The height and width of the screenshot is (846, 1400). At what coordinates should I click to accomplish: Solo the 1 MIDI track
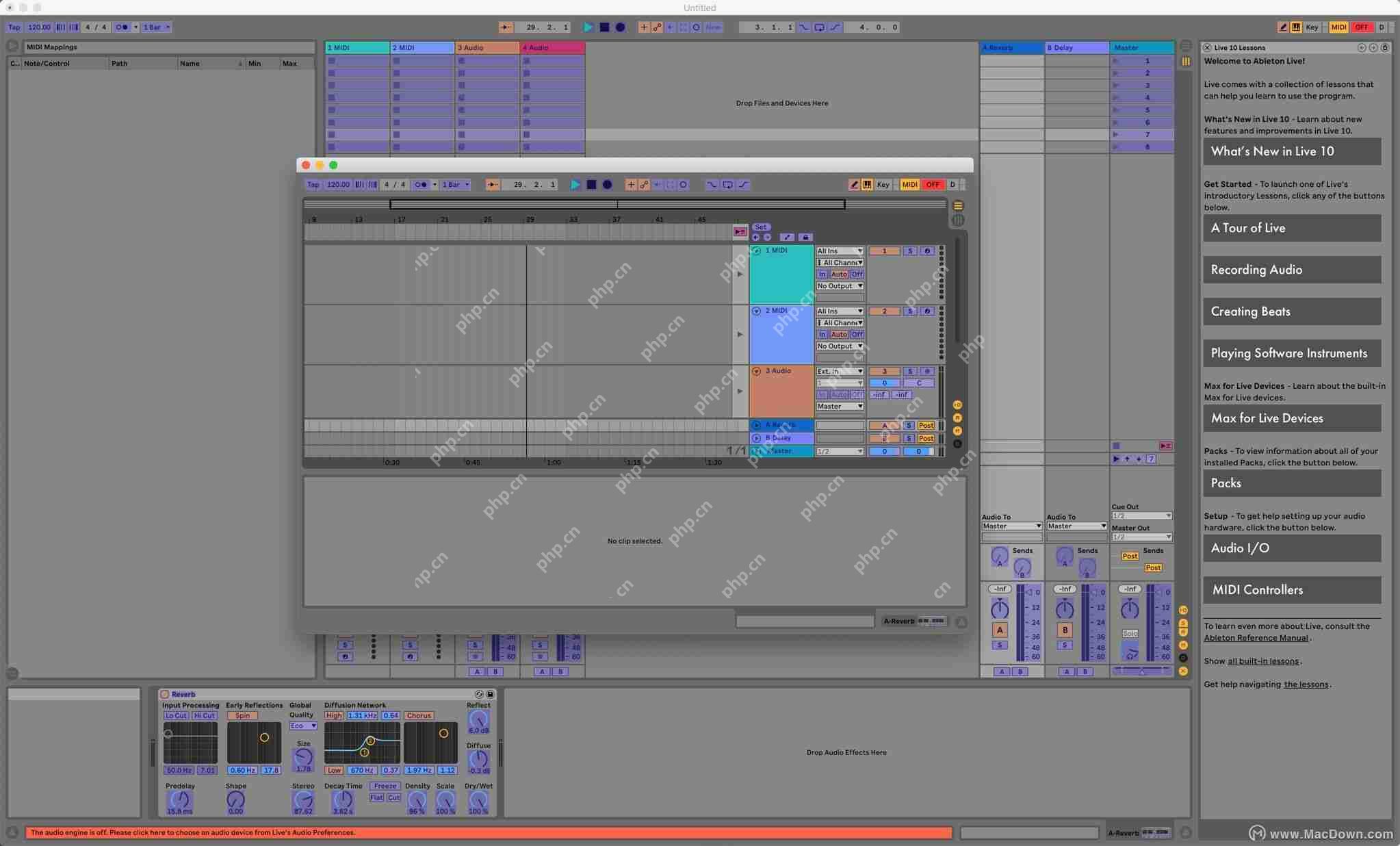[909, 251]
